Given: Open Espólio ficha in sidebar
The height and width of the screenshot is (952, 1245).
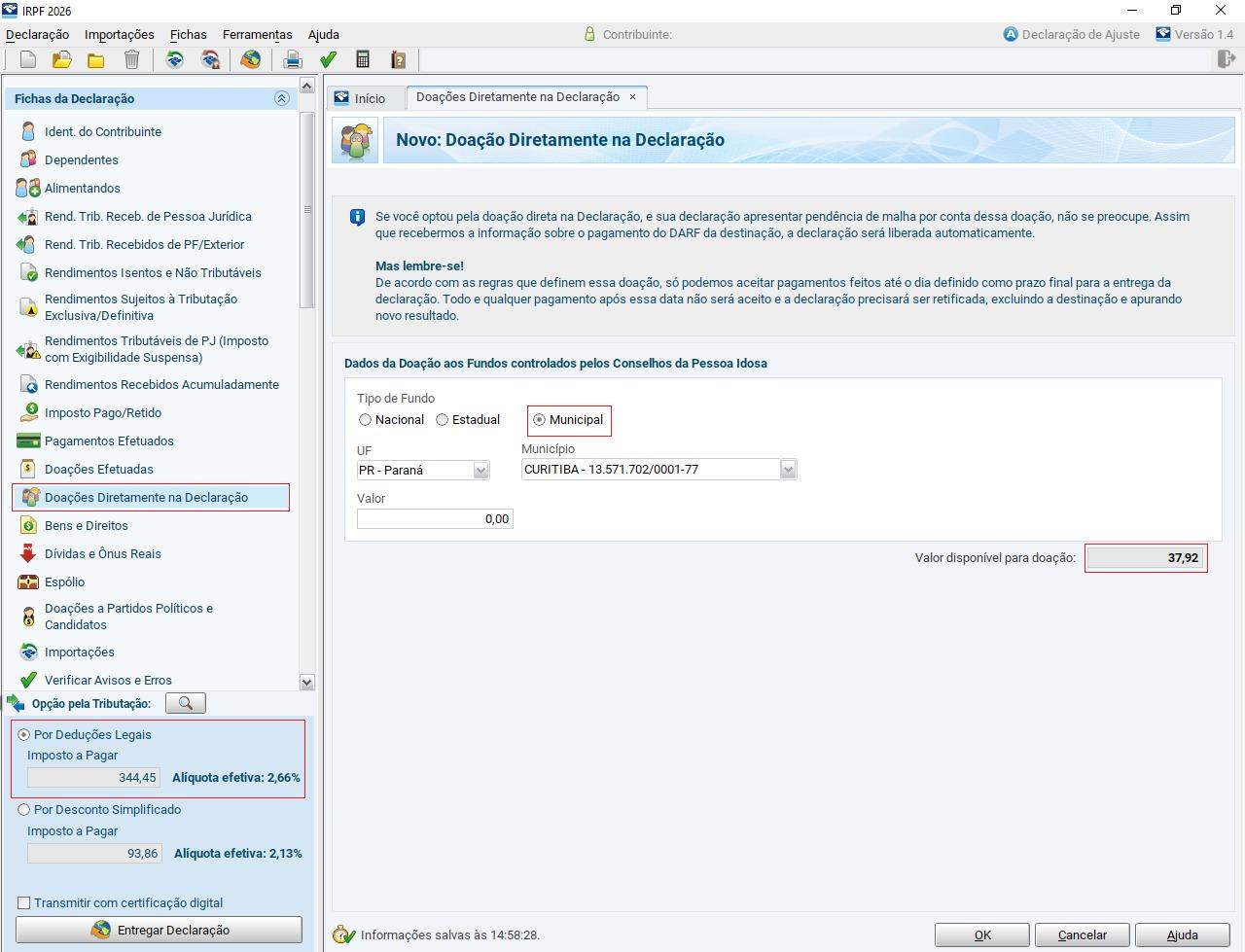Looking at the screenshot, I should (x=64, y=582).
